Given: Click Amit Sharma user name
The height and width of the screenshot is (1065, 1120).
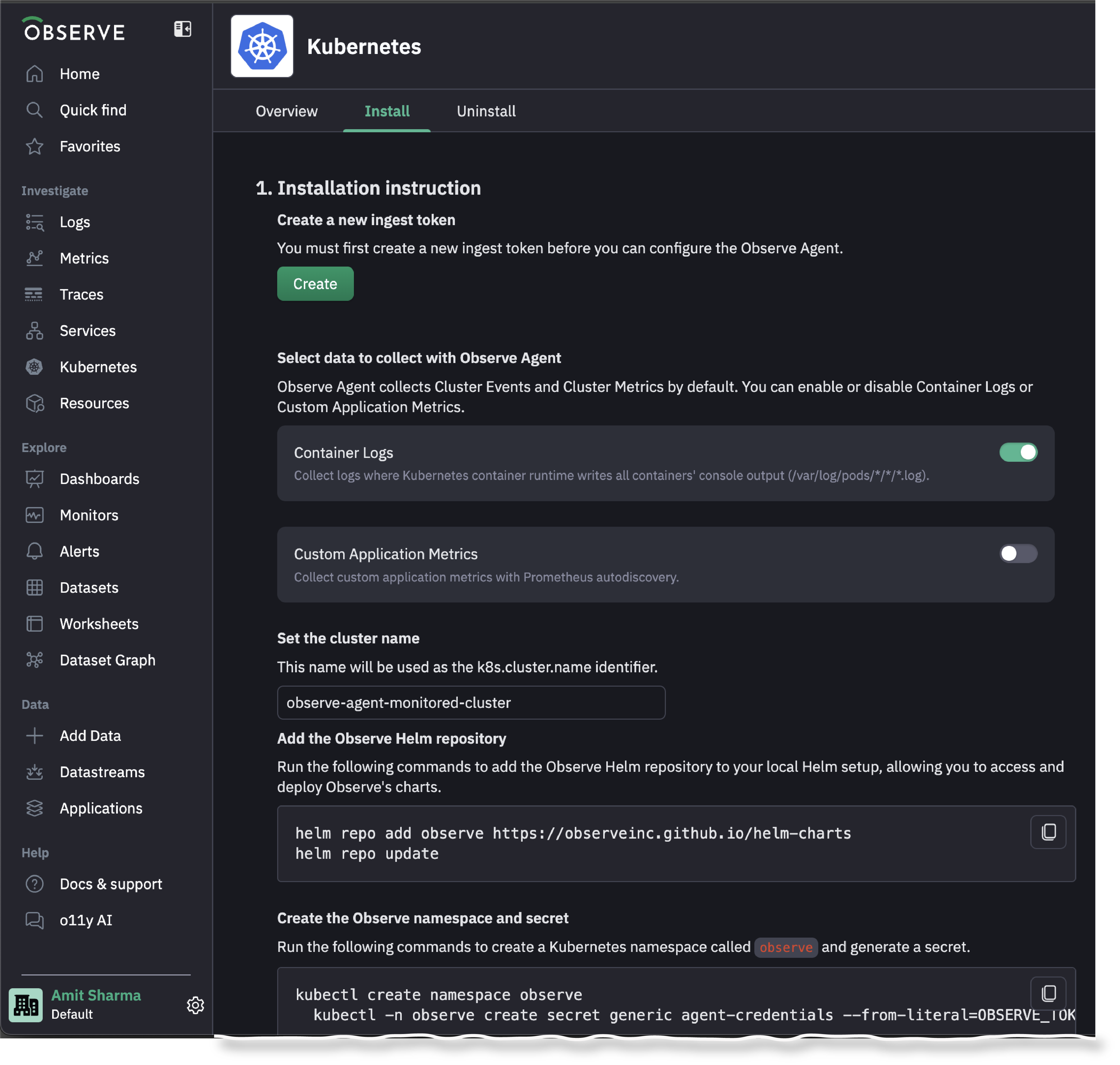Looking at the screenshot, I should tap(96, 996).
